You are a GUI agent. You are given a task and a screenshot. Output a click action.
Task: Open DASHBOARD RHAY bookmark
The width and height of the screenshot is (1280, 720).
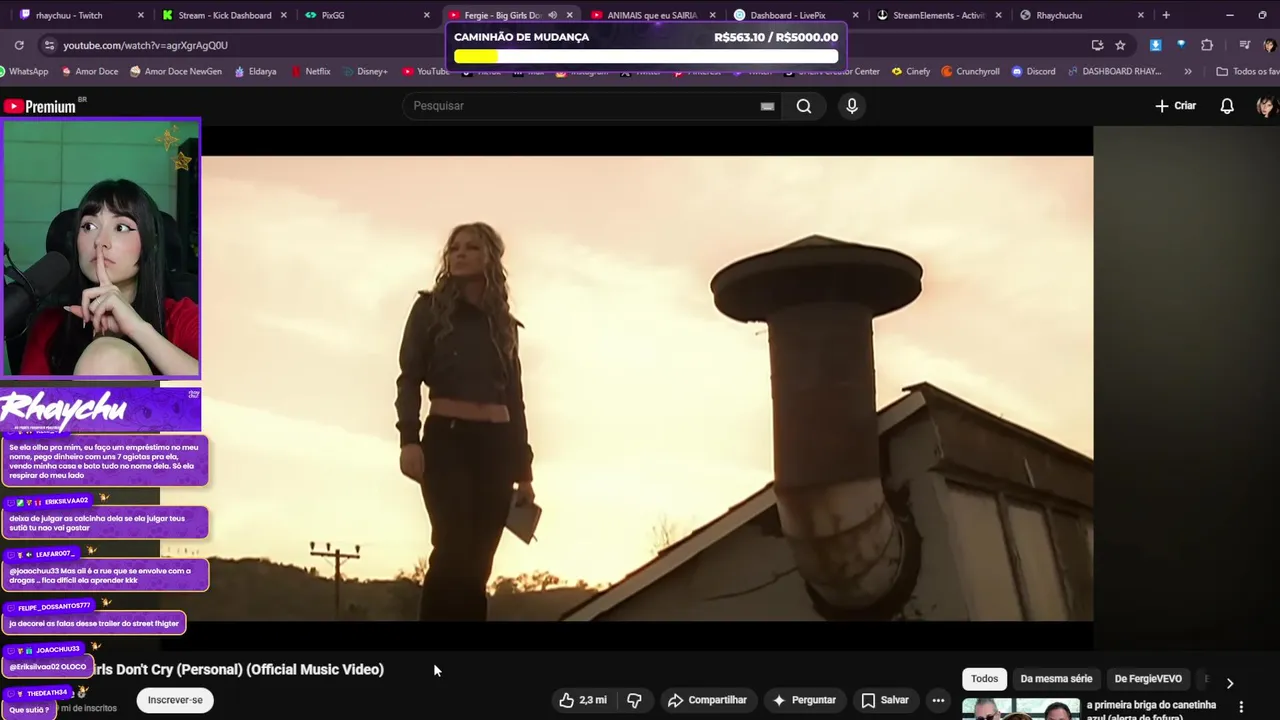(x=1114, y=71)
